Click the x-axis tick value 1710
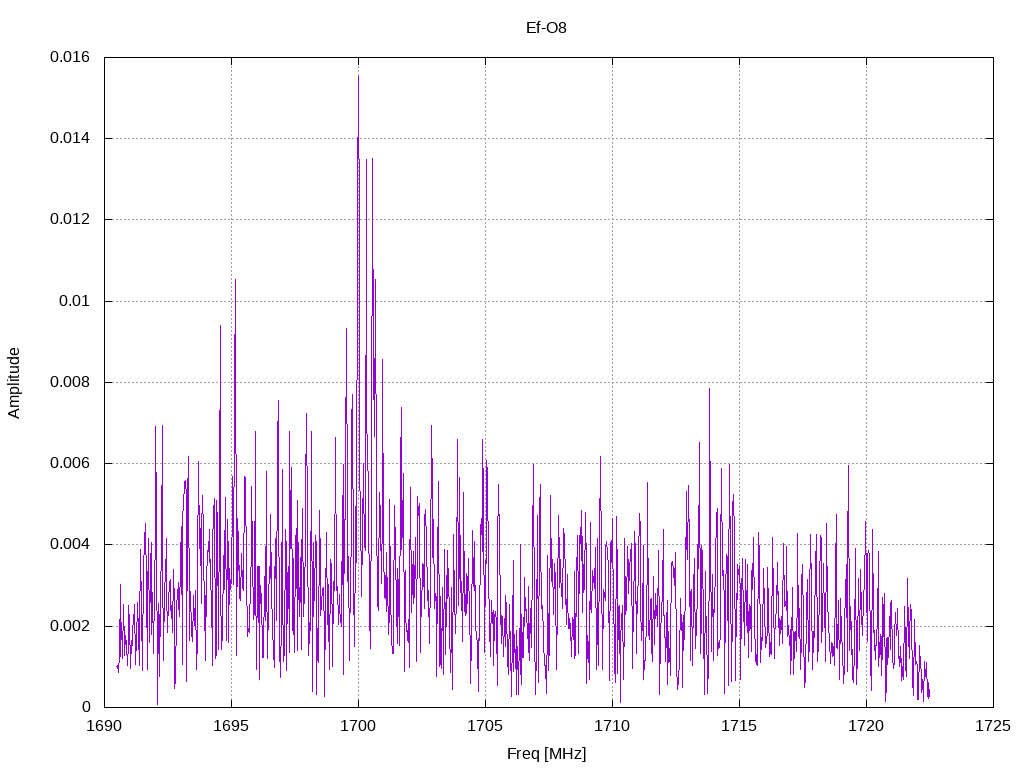The image size is (1024, 768). [612, 726]
